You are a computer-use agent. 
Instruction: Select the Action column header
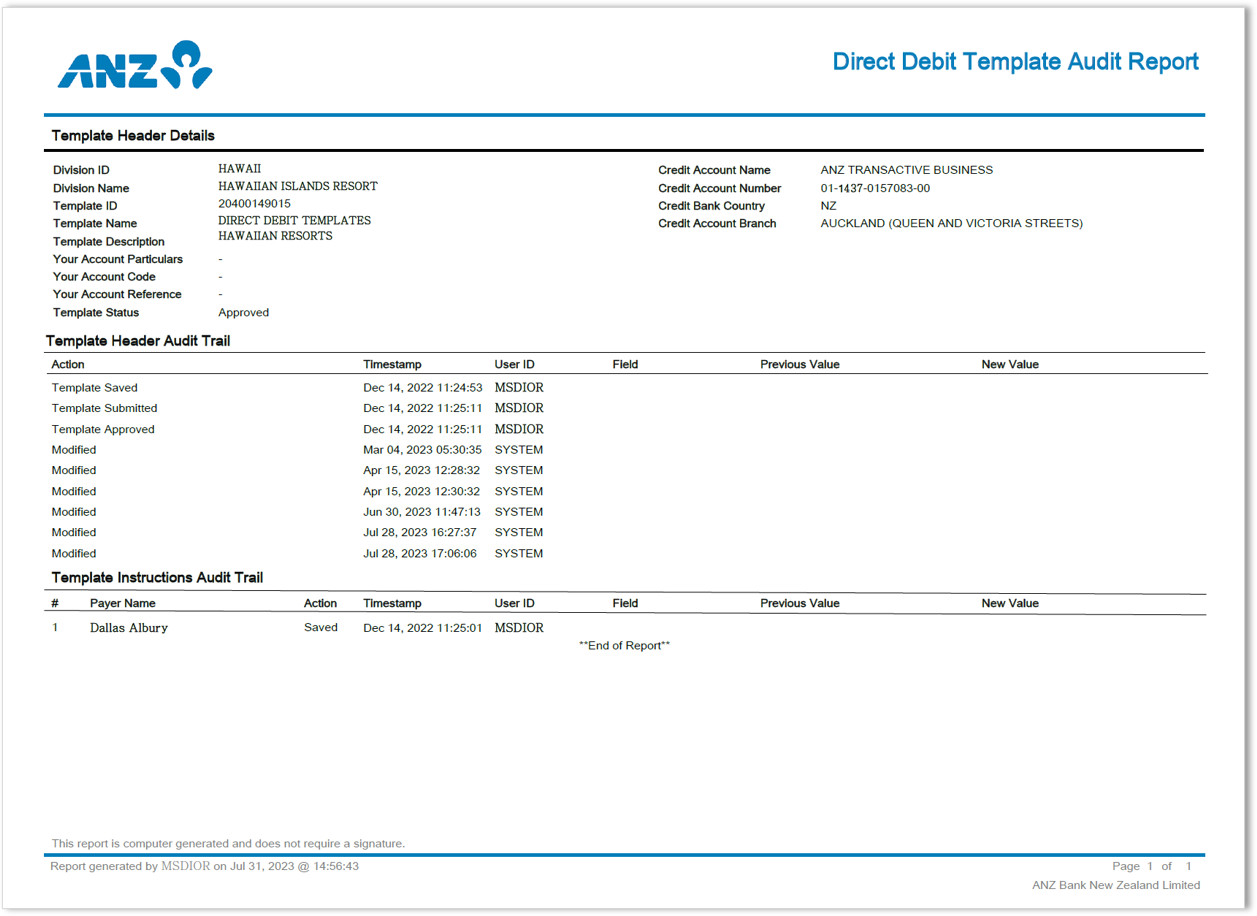pyautogui.click(x=67, y=364)
